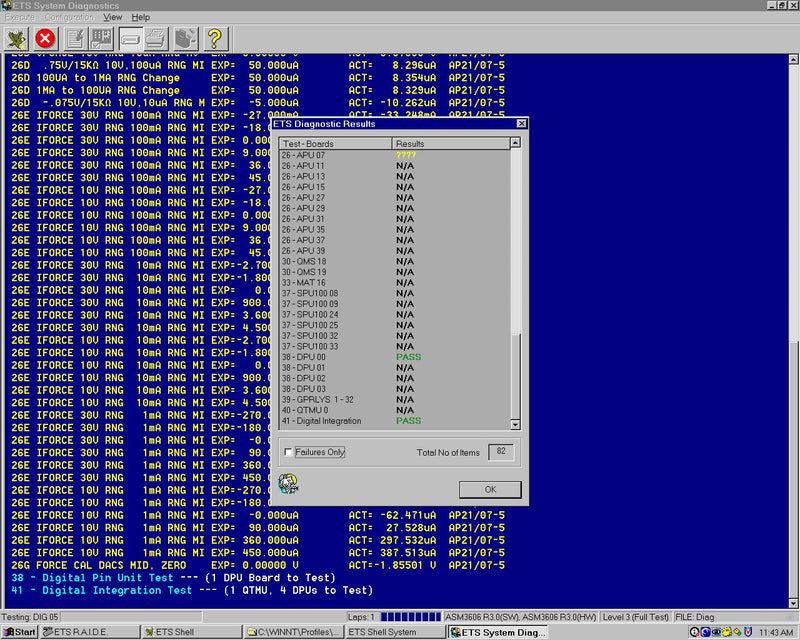Select the 38 - DPU 00 row

click(340, 356)
